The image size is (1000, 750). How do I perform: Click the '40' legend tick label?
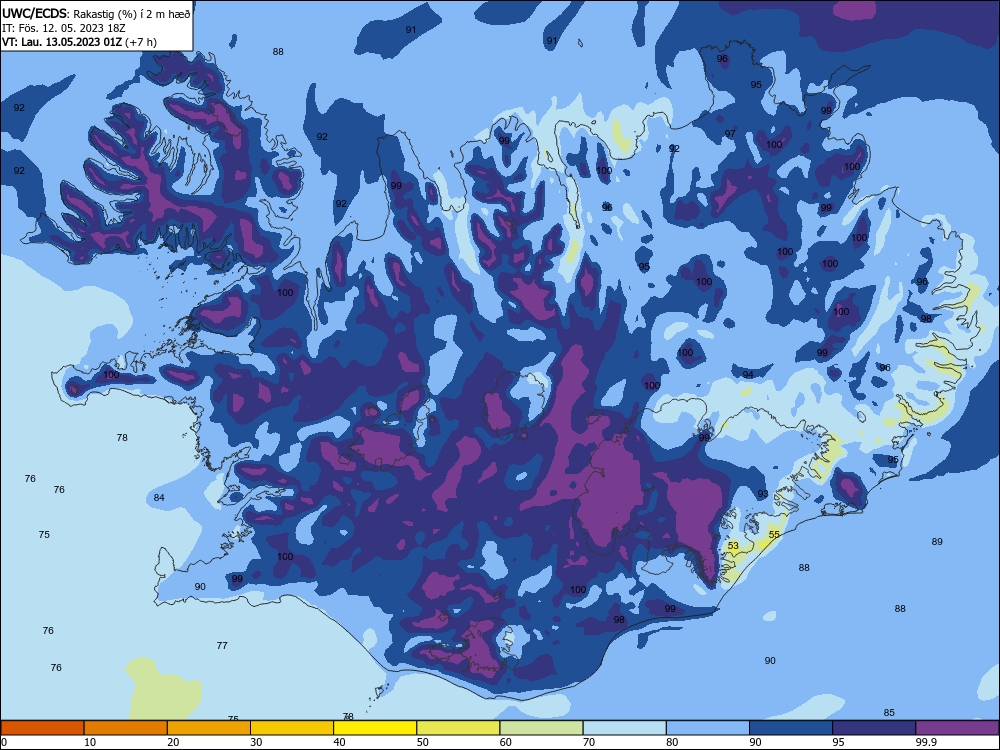(x=340, y=742)
